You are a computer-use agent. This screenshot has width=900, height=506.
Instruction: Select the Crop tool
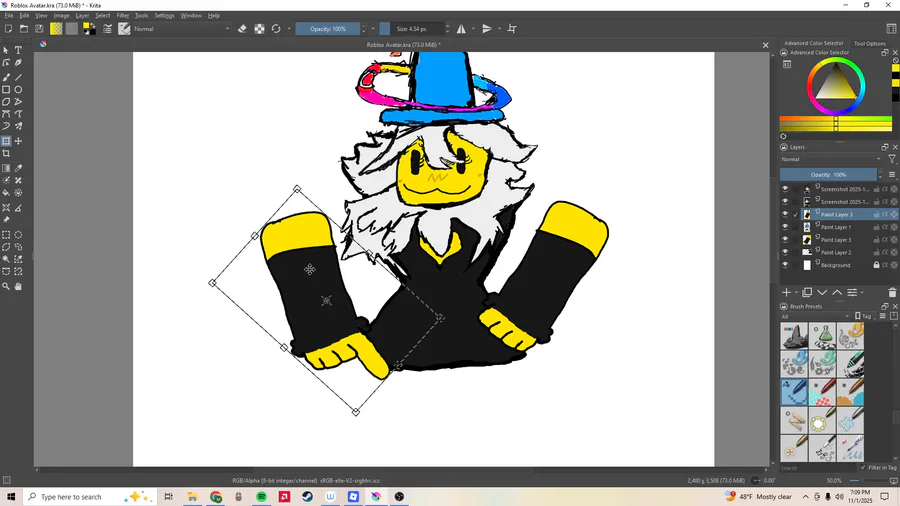pyautogui.click(x=6, y=154)
